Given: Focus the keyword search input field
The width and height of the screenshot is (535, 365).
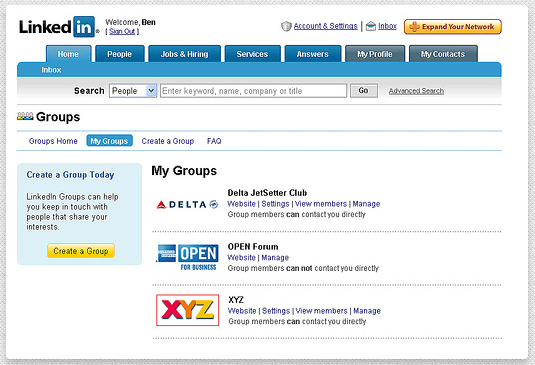Looking at the screenshot, I should click(254, 91).
